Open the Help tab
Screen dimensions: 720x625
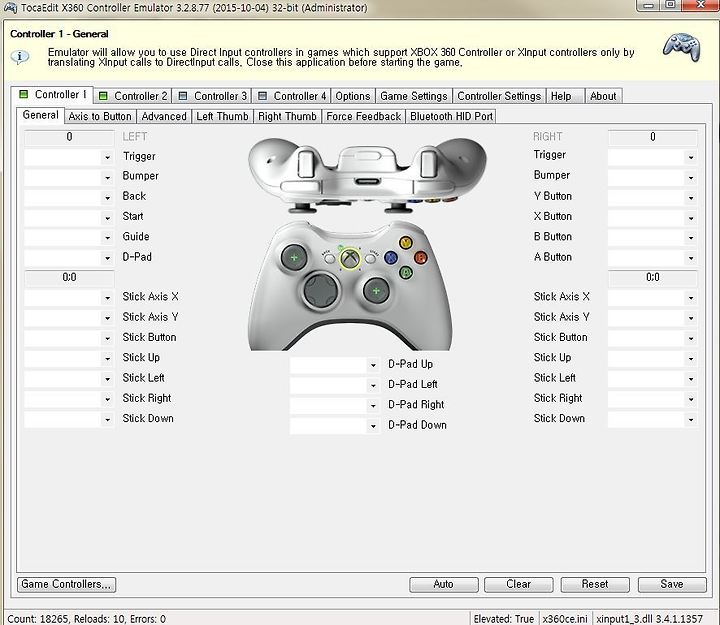[x=565, y=96]
